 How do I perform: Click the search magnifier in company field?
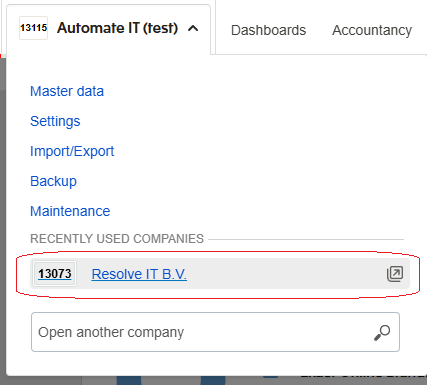382,332
